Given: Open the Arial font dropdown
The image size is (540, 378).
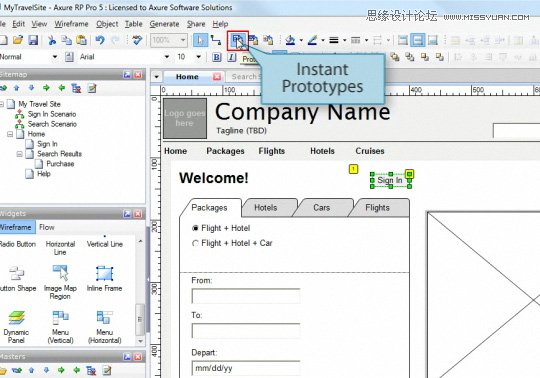Looking at the screenshot, I should 167,57.
